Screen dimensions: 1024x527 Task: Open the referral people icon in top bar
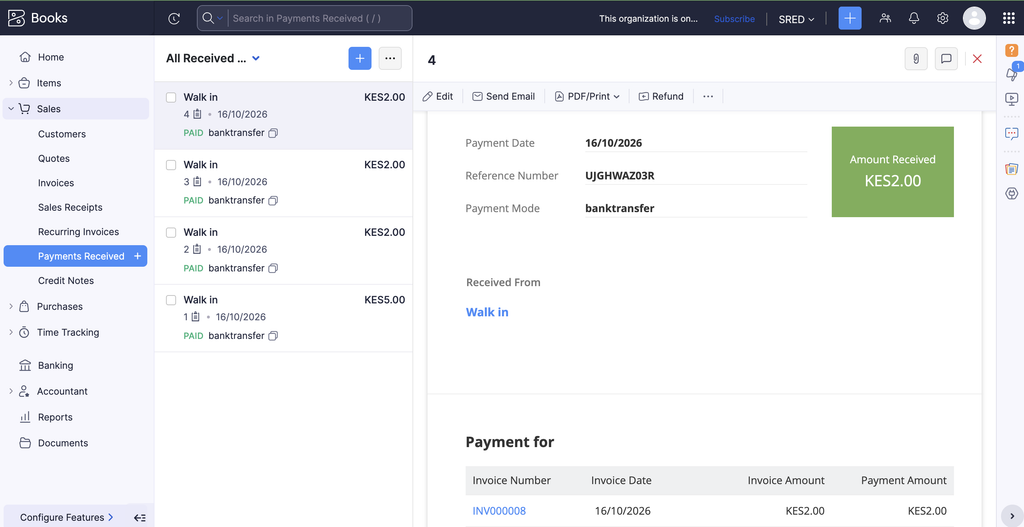coord(885,18)
